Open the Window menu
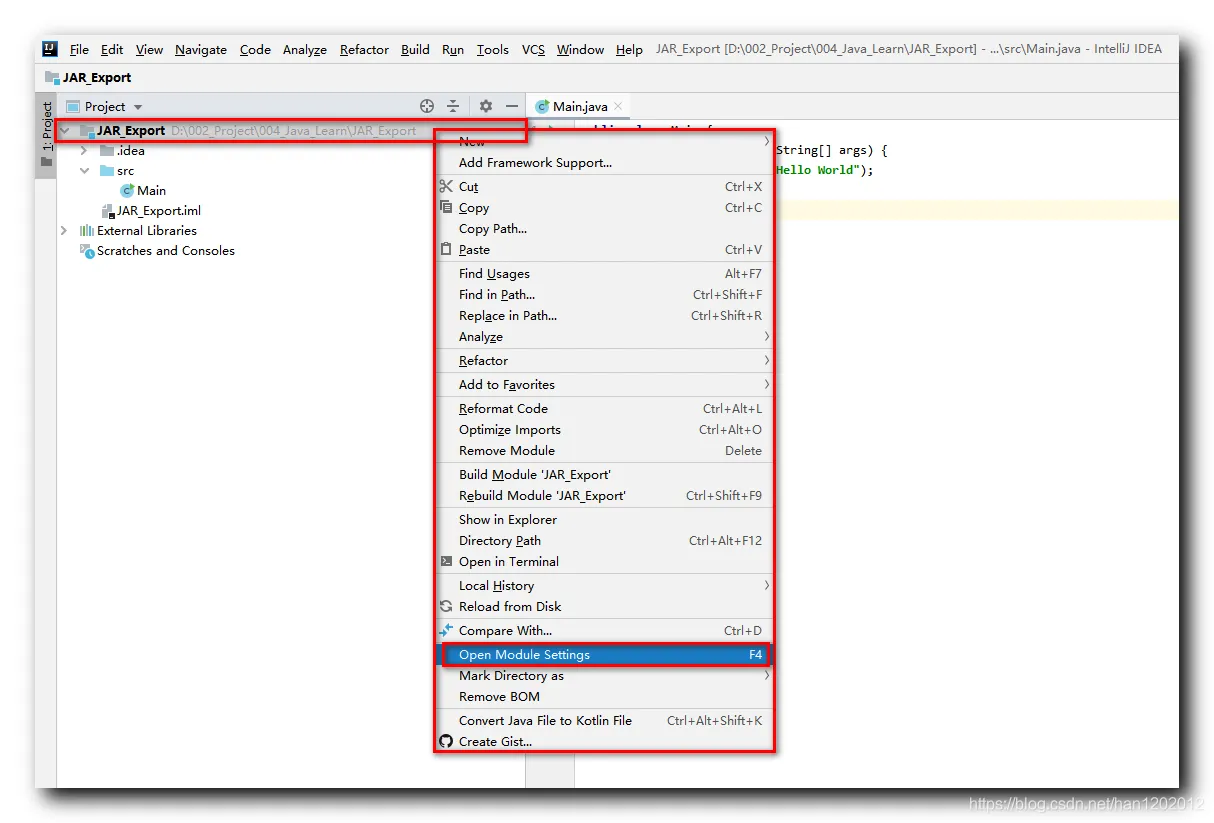This screenshot has height=823, width=1214. [580, 49]
